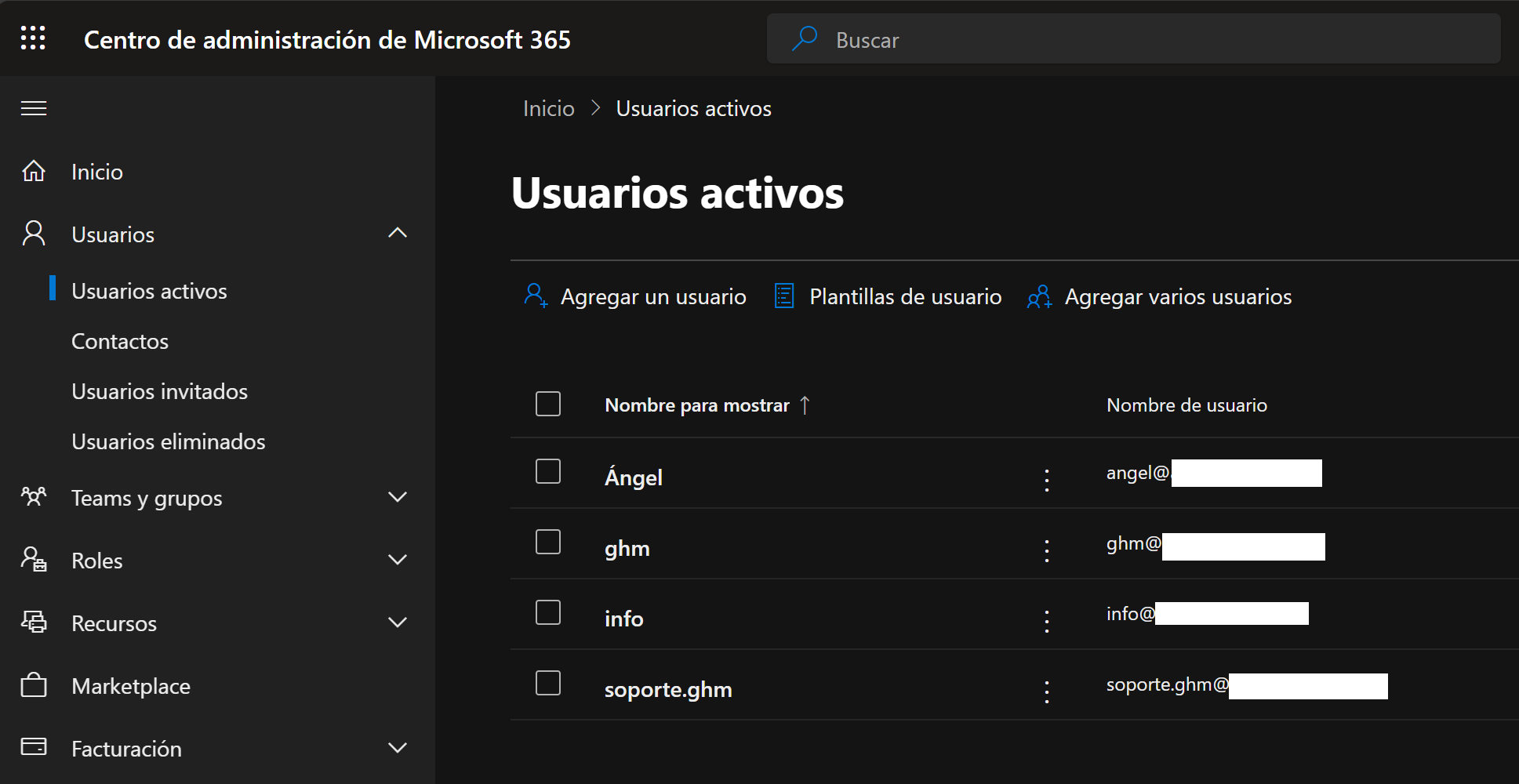
Task: Go to Usuarios invitados
Action: (x=159, y=391)
